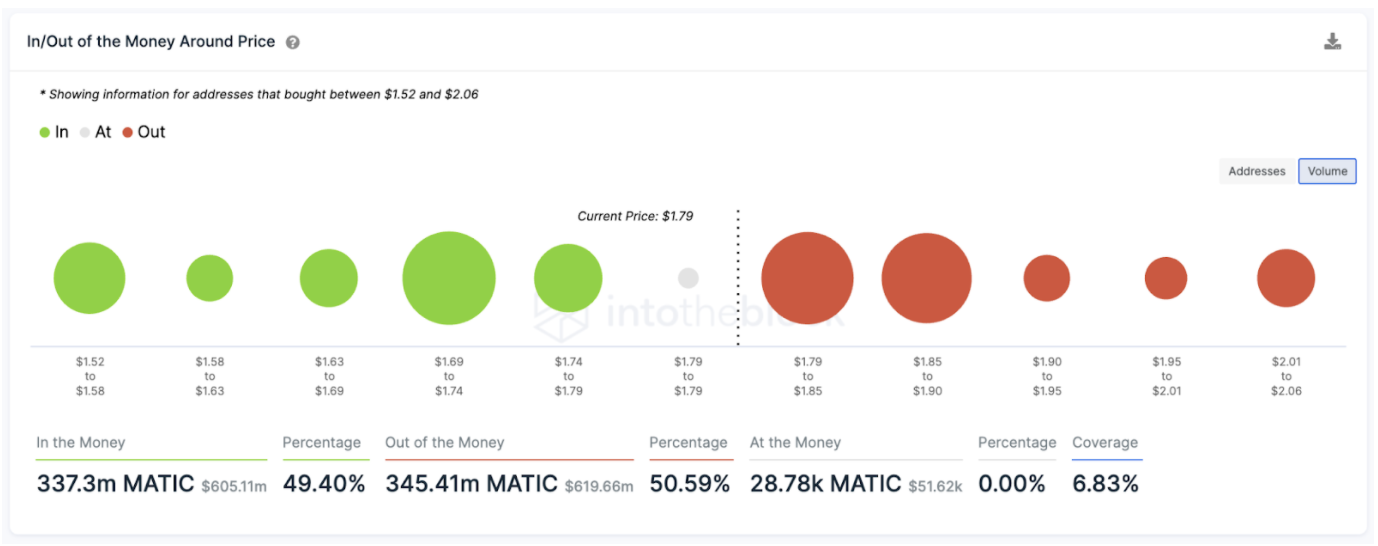Toggle the red Out legend dot
Image resolution: width=1378 pixels, height=546 pixels.
click(x=128, y=132)
